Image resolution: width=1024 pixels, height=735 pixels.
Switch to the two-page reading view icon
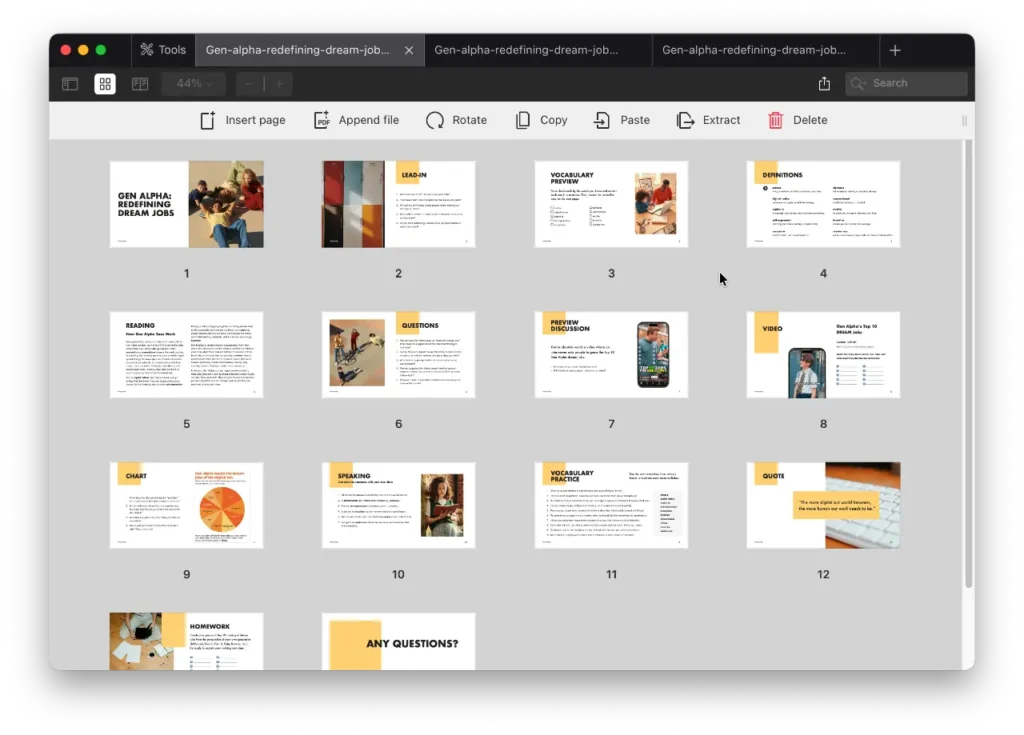140,84
